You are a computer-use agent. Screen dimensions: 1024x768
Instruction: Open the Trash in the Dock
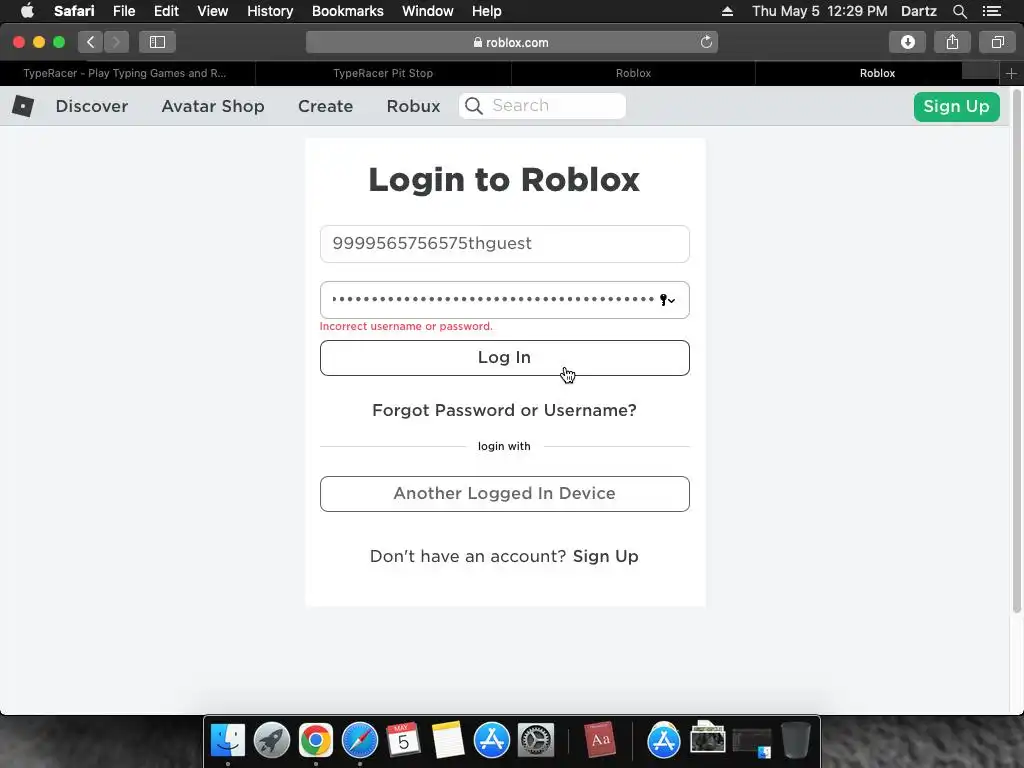pos(795,740)
